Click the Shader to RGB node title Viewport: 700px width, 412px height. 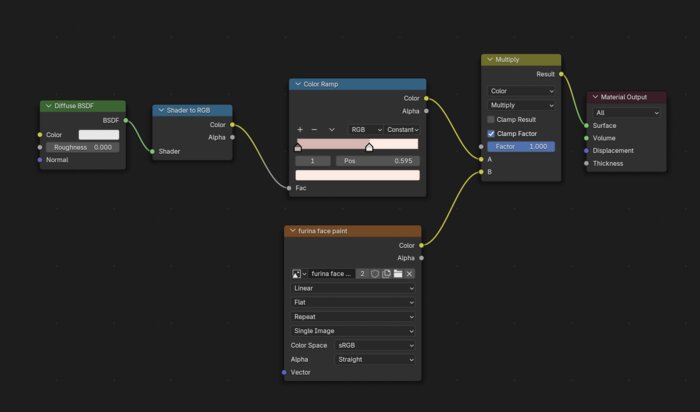point(188,110)
